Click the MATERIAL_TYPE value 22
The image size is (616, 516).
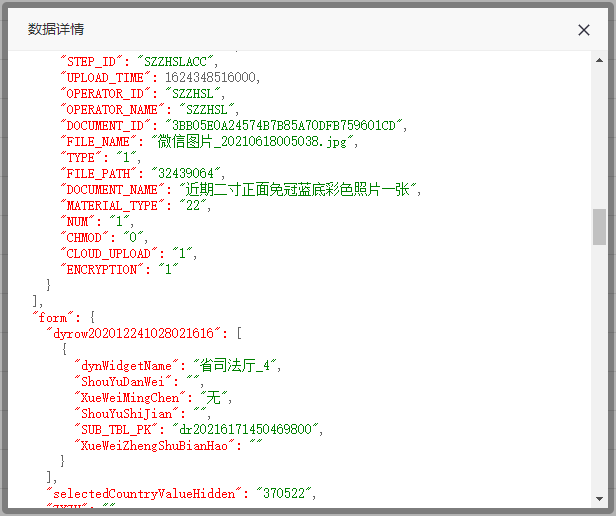(193, 205)
